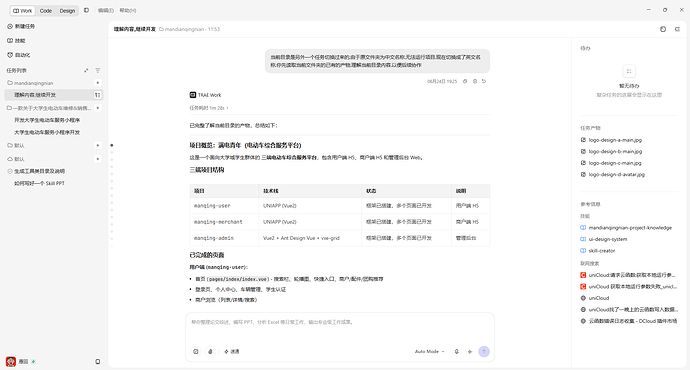The width and height of the screenshot is (690, 370).
Task: Toggle sidebar panel icon next to Design
Action: pyautogui.click(x=86, y=10)
